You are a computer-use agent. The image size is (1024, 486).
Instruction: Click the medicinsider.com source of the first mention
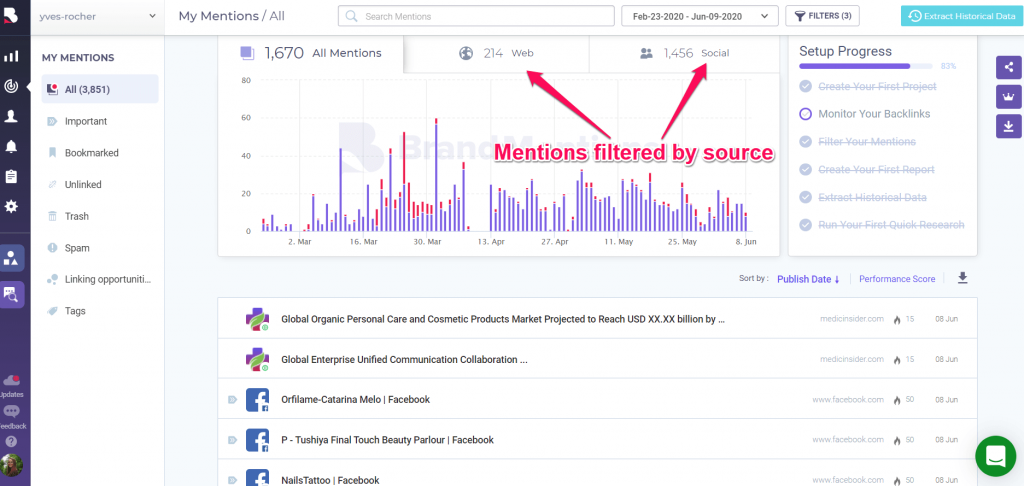[x=852, y=319]
